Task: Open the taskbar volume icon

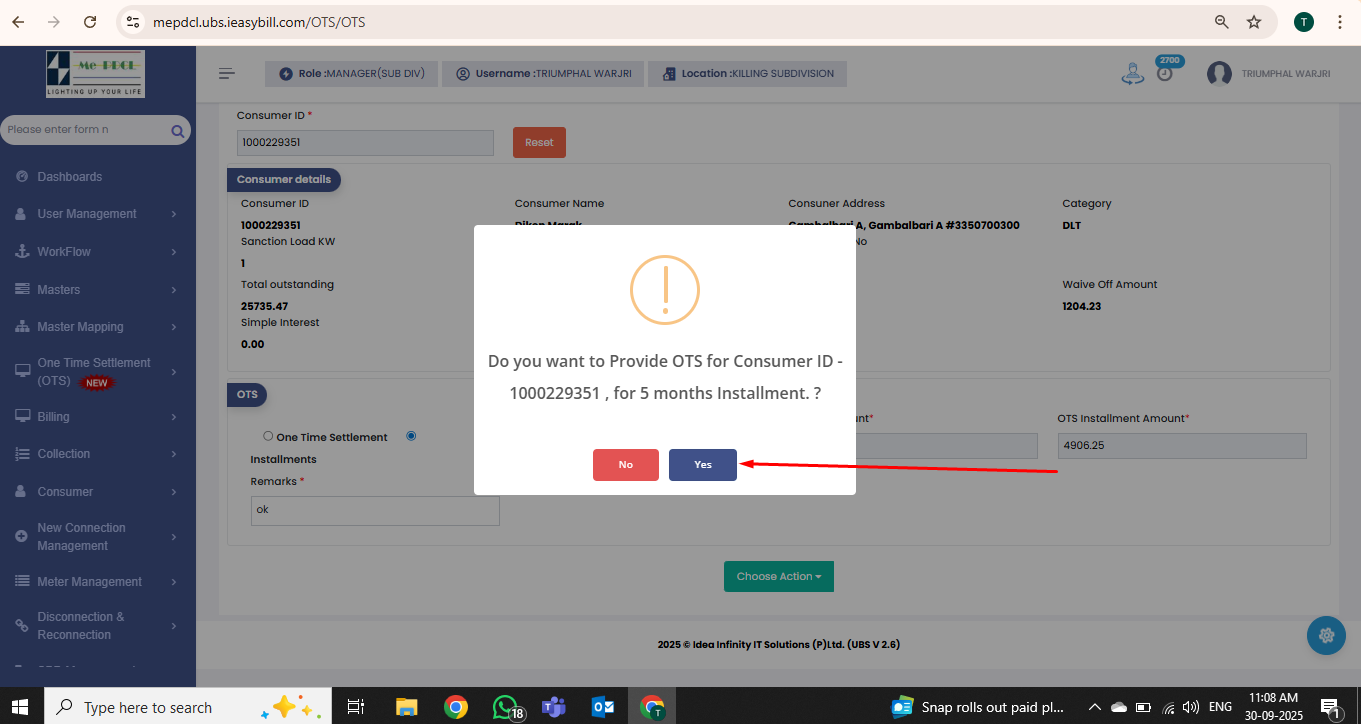Action: click(1191, 707)
